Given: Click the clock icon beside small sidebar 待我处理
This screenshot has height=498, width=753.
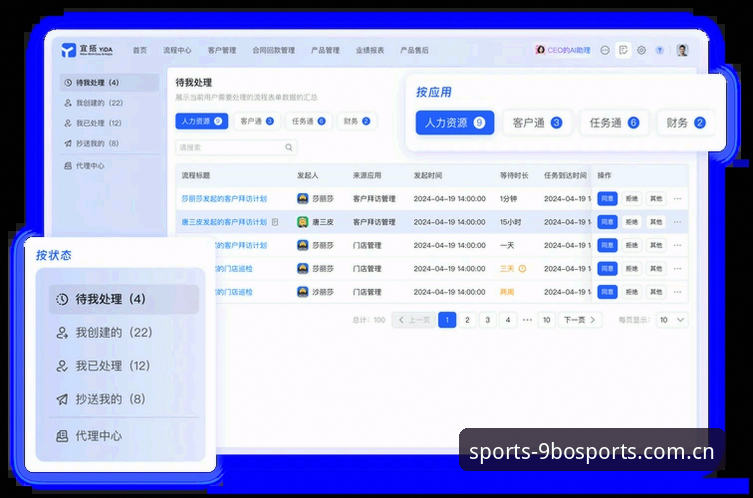Looking at the screenshot, I should [x=68, y=83].
